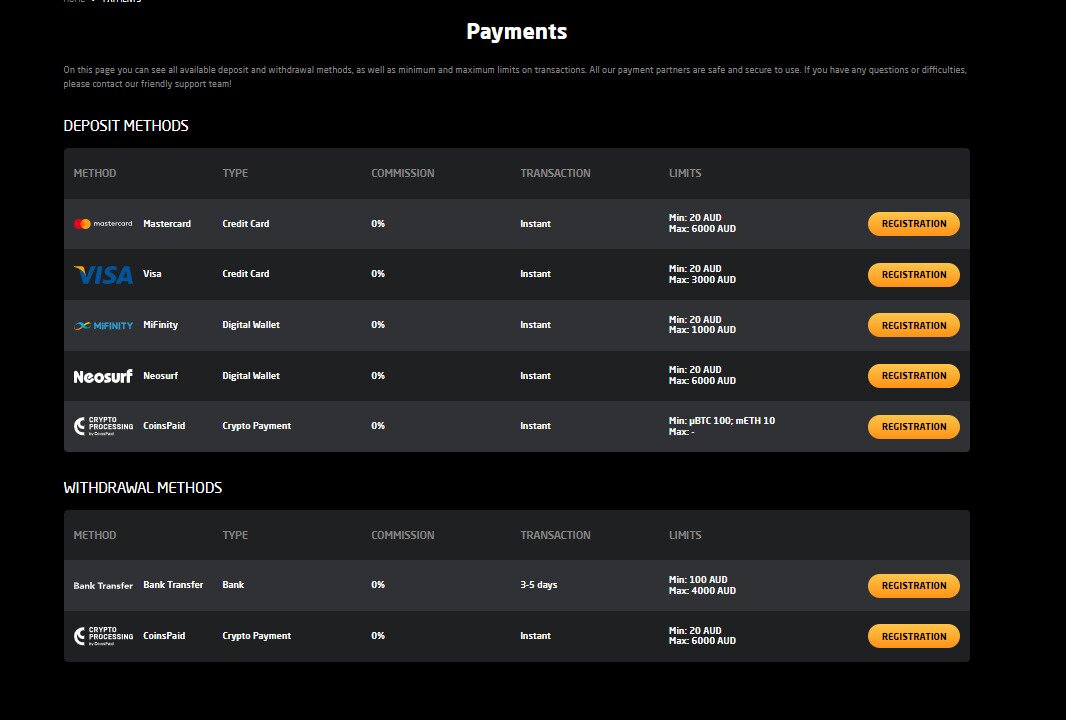Click the 0% commission in the Mastercard row
This screenshot has height=720, width=1066.
378,224
